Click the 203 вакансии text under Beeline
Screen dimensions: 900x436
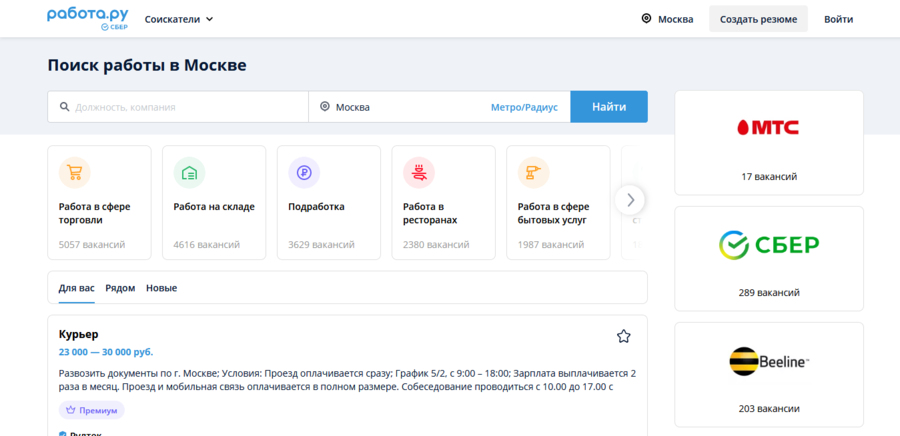click(x=769, y=409)
